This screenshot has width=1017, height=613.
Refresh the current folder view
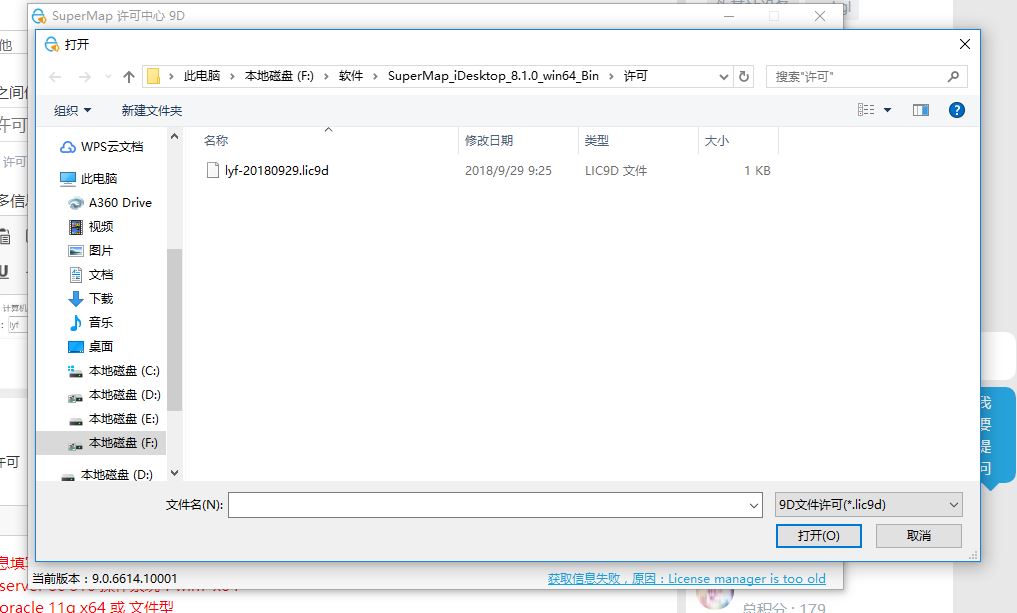[x=743, y=77]
